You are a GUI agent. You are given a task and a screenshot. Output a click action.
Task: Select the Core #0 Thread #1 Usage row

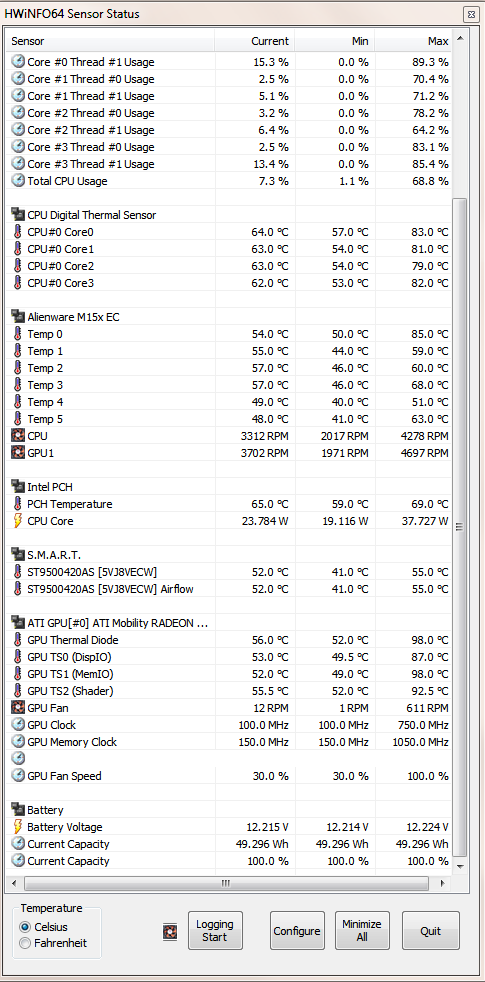pos(230,62)
